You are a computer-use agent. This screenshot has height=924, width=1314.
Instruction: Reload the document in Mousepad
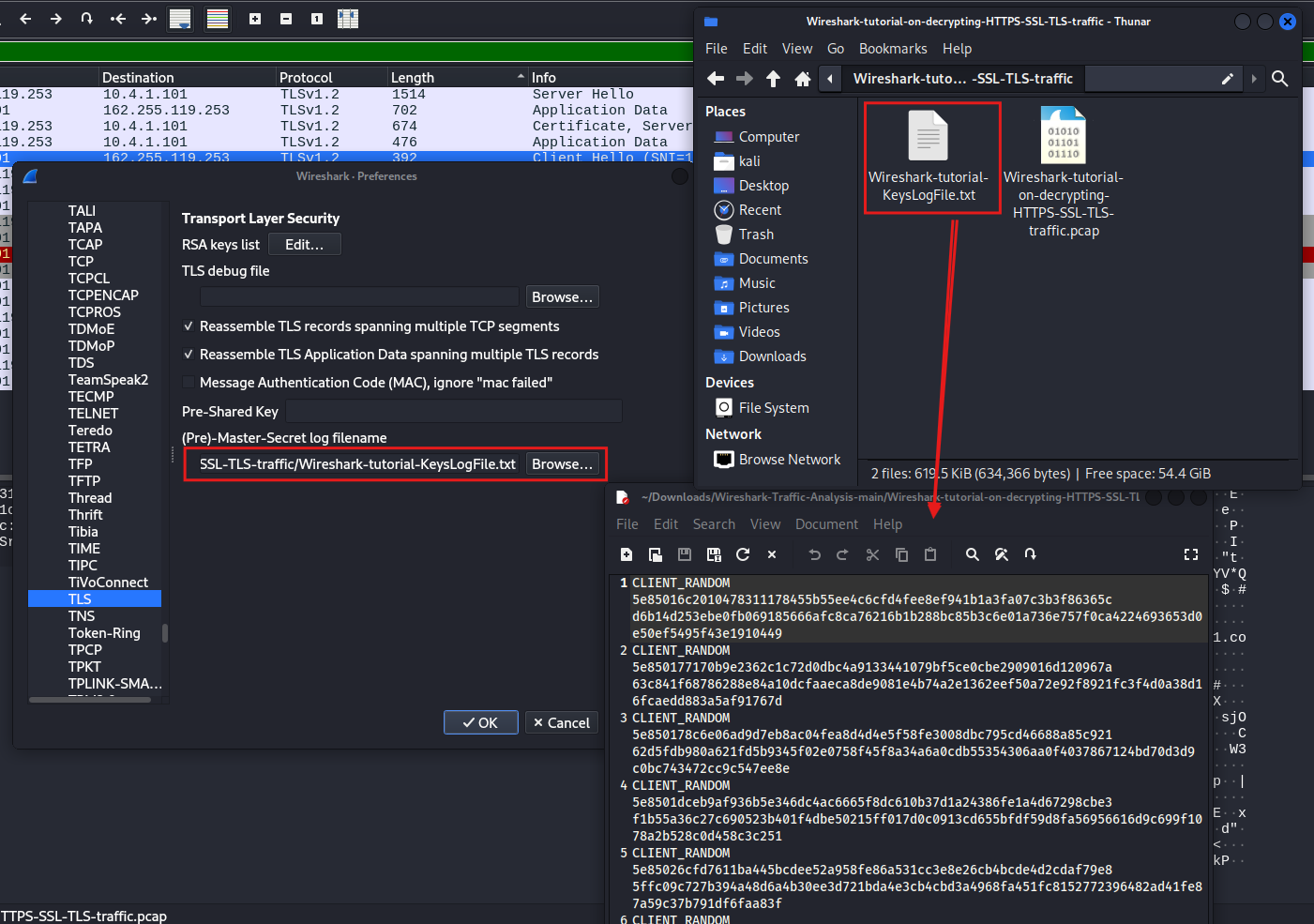tap(743, 554)
